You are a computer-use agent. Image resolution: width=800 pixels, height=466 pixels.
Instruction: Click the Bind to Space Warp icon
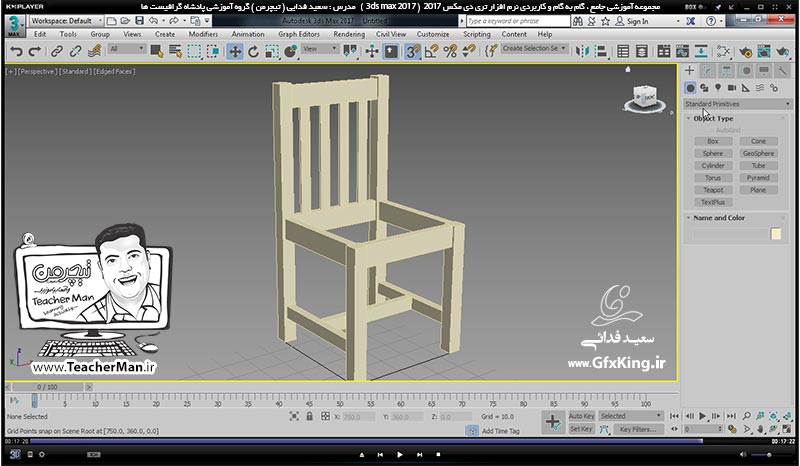click(94, 51)
